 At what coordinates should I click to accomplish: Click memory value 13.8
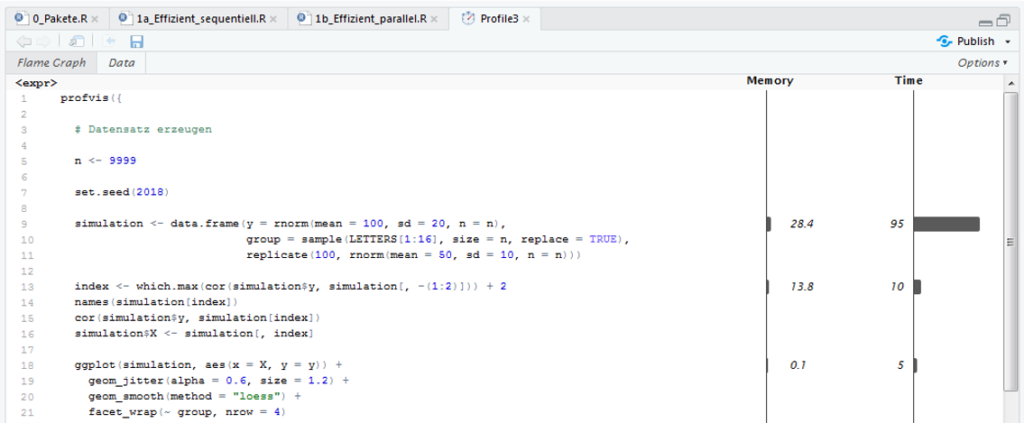point(801,287)
